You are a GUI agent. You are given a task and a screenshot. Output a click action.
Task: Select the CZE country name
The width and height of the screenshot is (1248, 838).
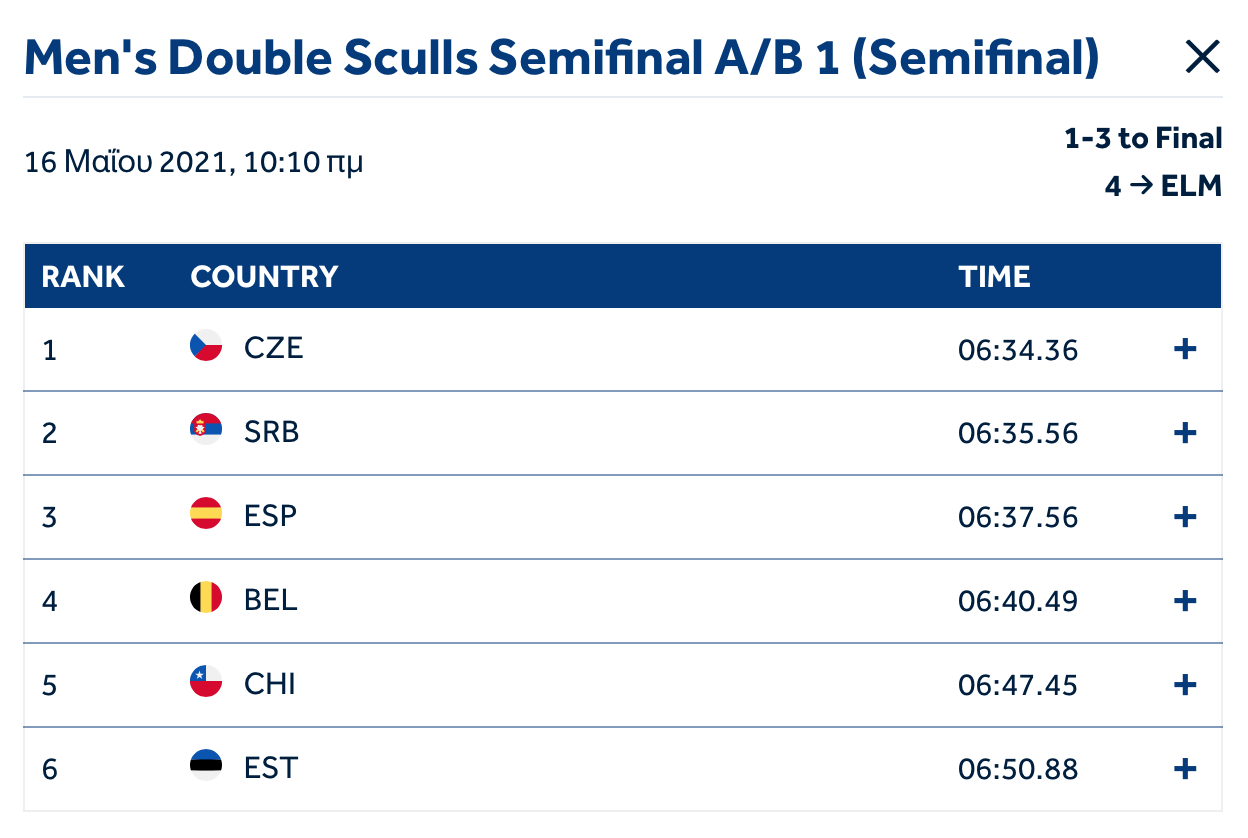273,348
